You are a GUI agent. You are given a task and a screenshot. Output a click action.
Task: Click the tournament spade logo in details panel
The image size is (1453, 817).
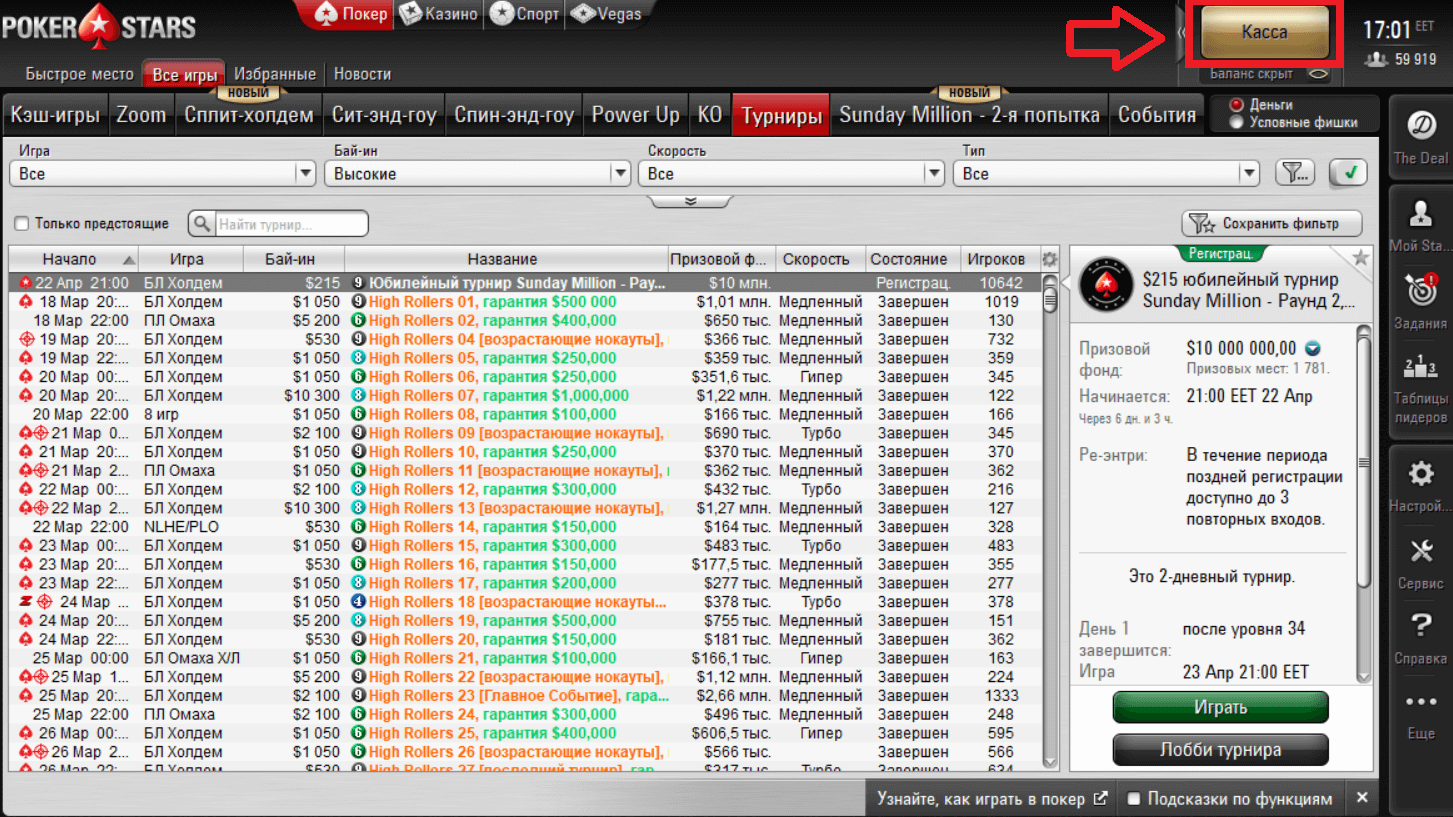click(1105, 285)
